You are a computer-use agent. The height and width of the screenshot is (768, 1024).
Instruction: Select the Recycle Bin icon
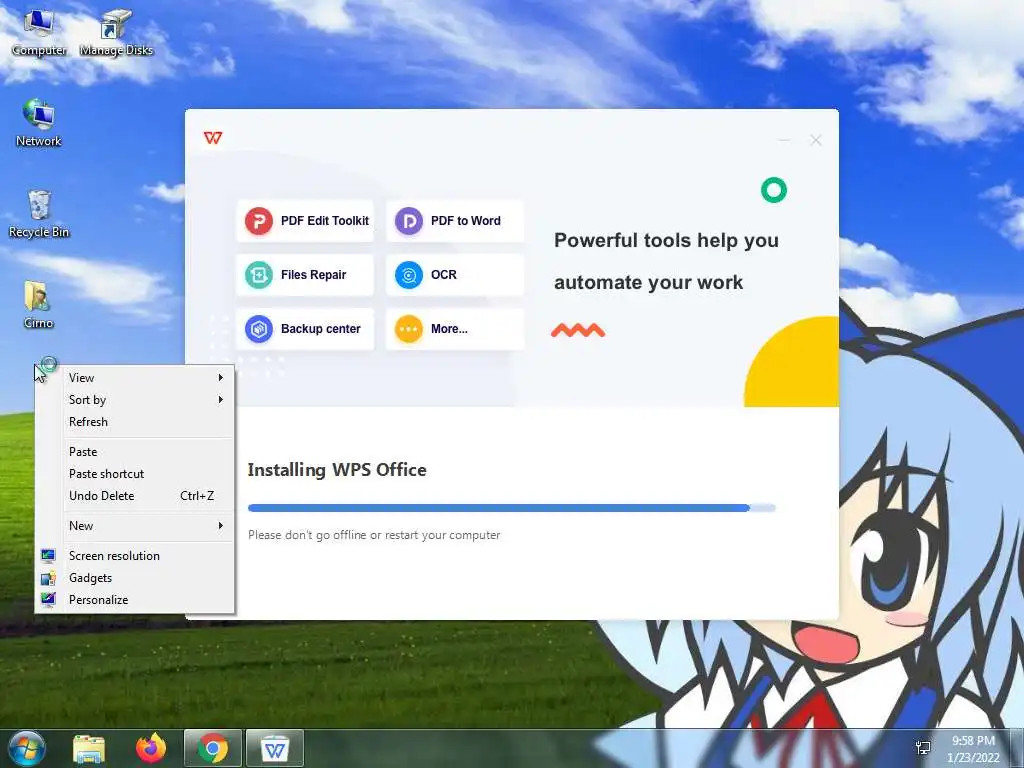[x=39, y=214]
